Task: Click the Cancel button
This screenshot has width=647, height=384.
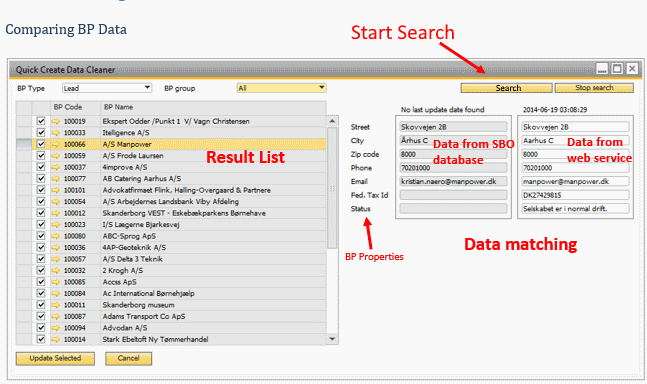Action: tap(128, 358)
